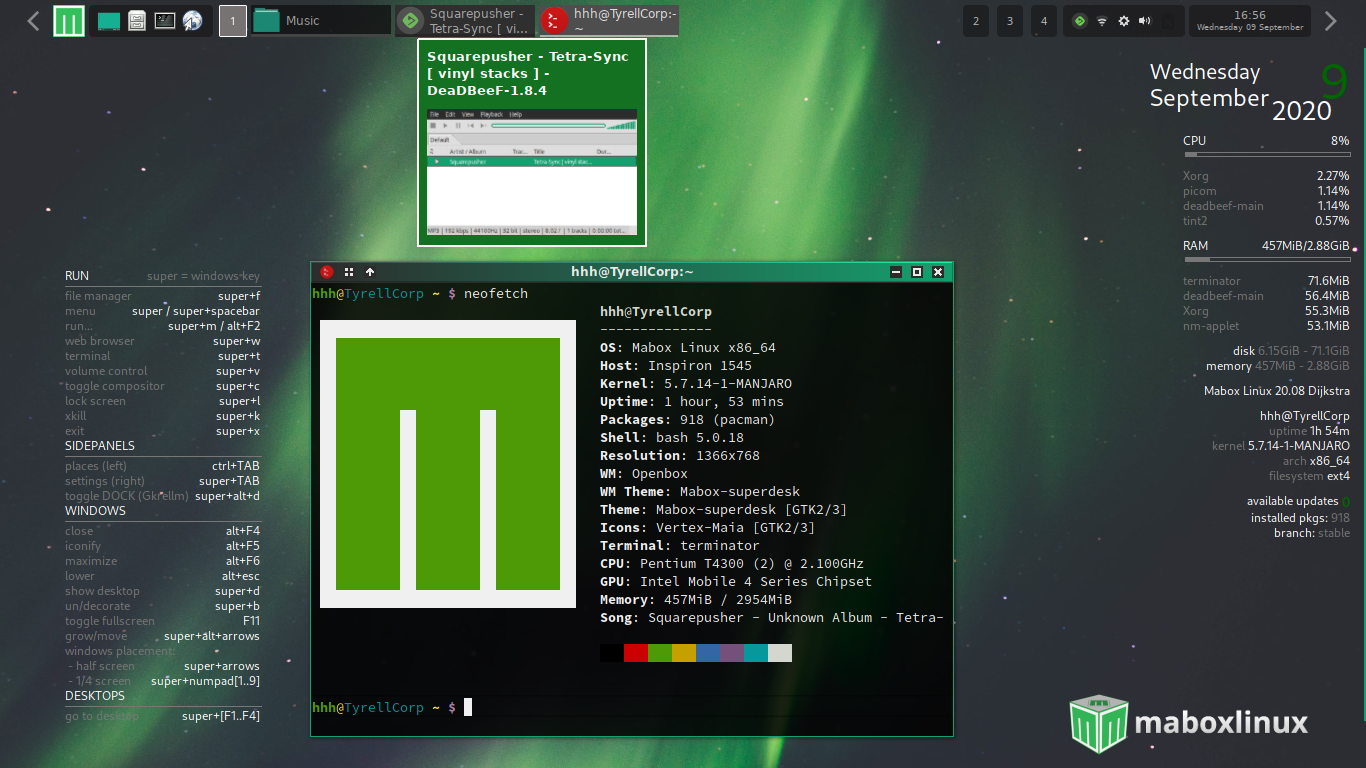The image size is (1366, 768).
Task: Click the DeaDBeeF tray icon
Action: [1080, 20]
